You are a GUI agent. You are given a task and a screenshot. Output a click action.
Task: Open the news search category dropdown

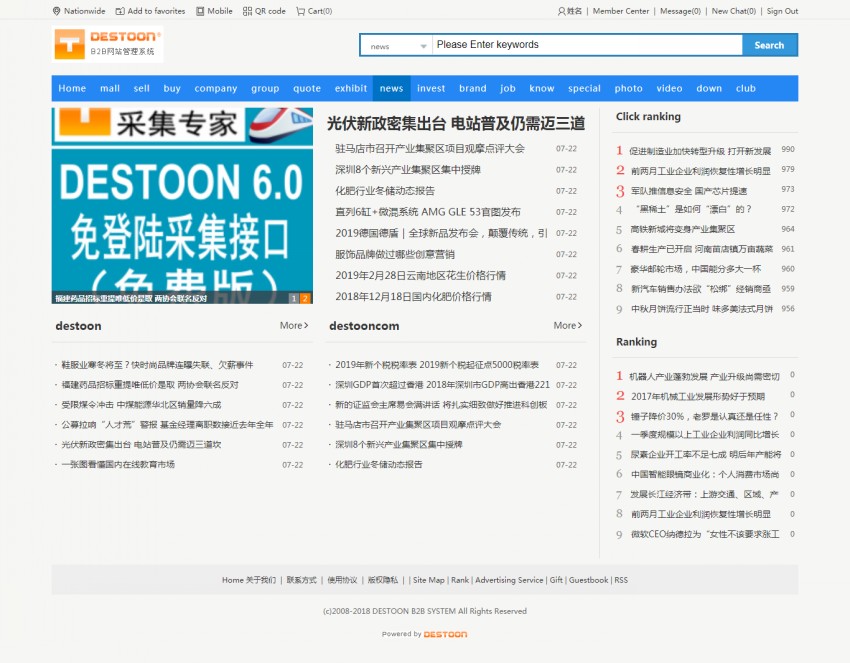click(x=396, y=46)
